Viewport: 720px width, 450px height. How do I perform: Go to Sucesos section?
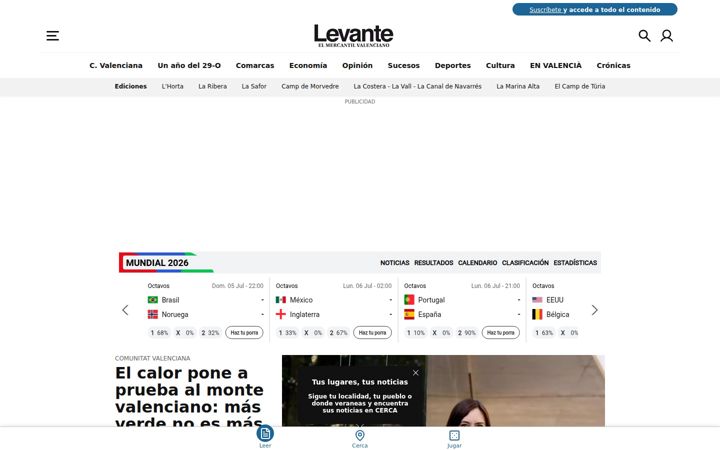pyautogui.click(x=404, y=66)
